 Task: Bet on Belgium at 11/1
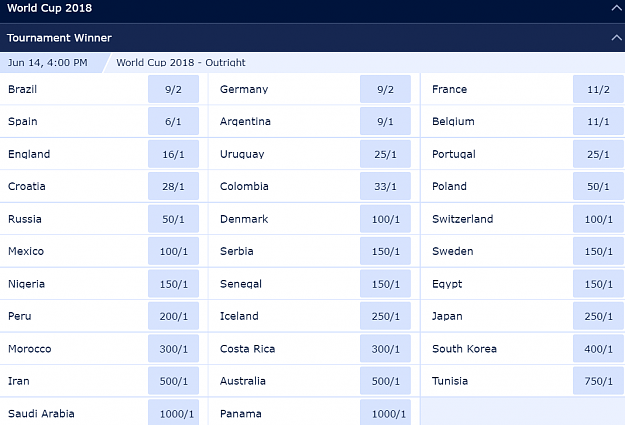click(x=598, y=121)
